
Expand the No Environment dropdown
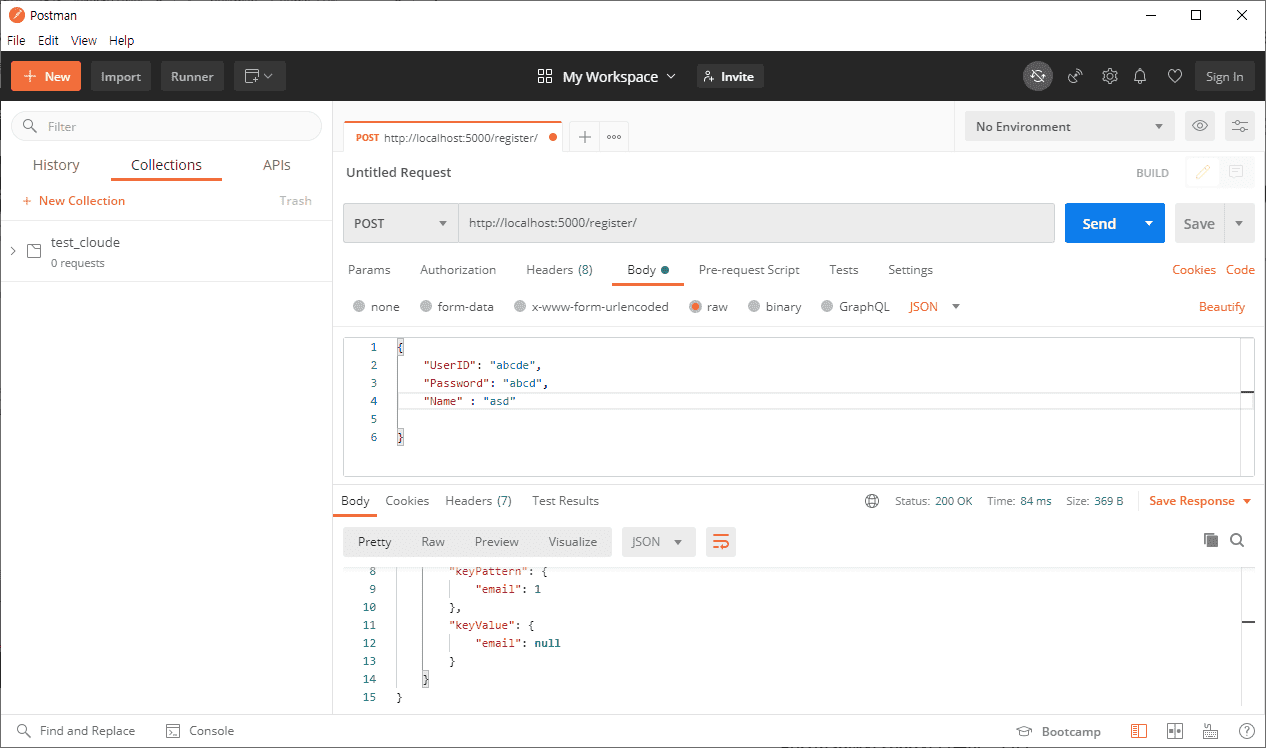1069,126
